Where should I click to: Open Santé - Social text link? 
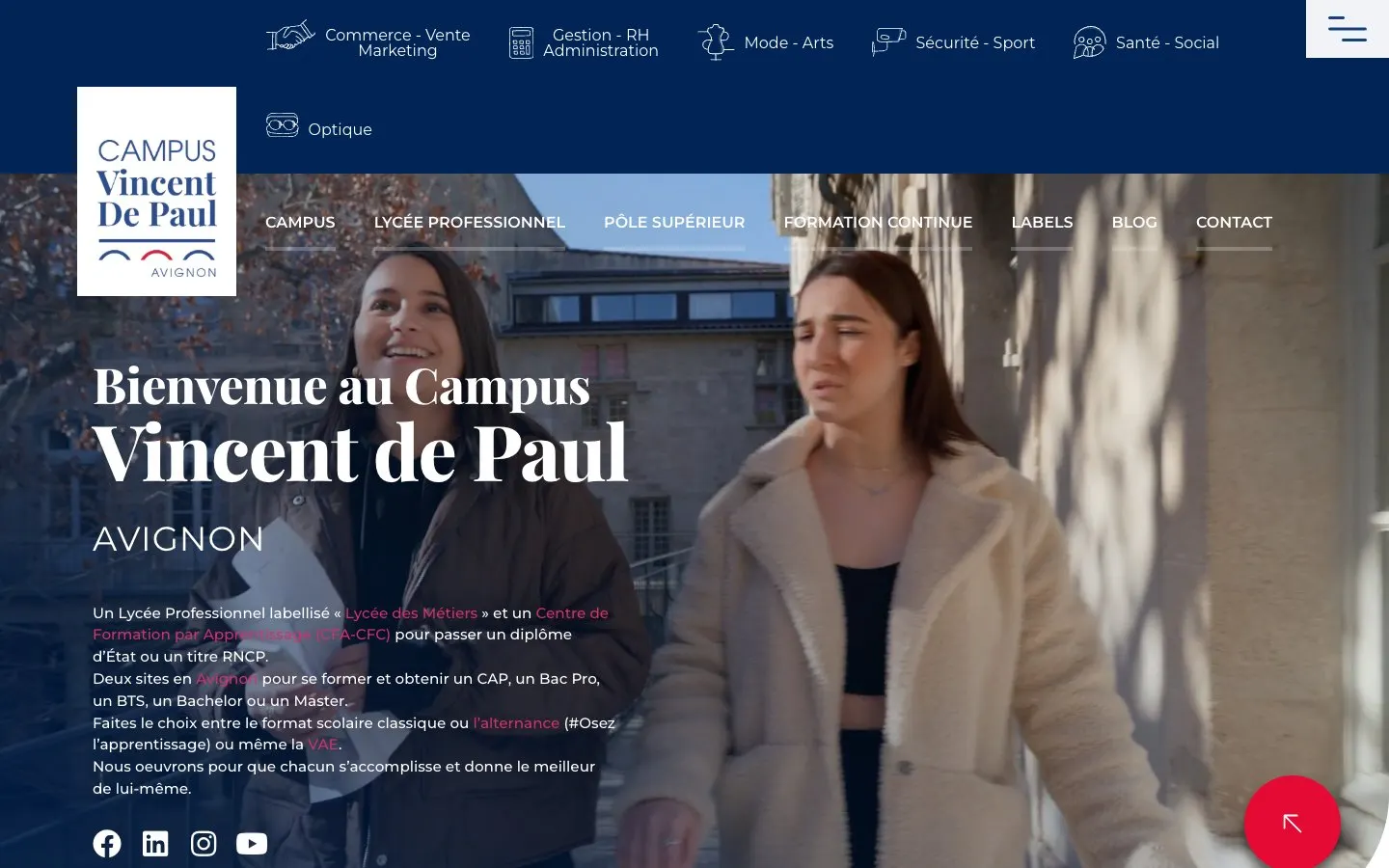[1167, 42]
